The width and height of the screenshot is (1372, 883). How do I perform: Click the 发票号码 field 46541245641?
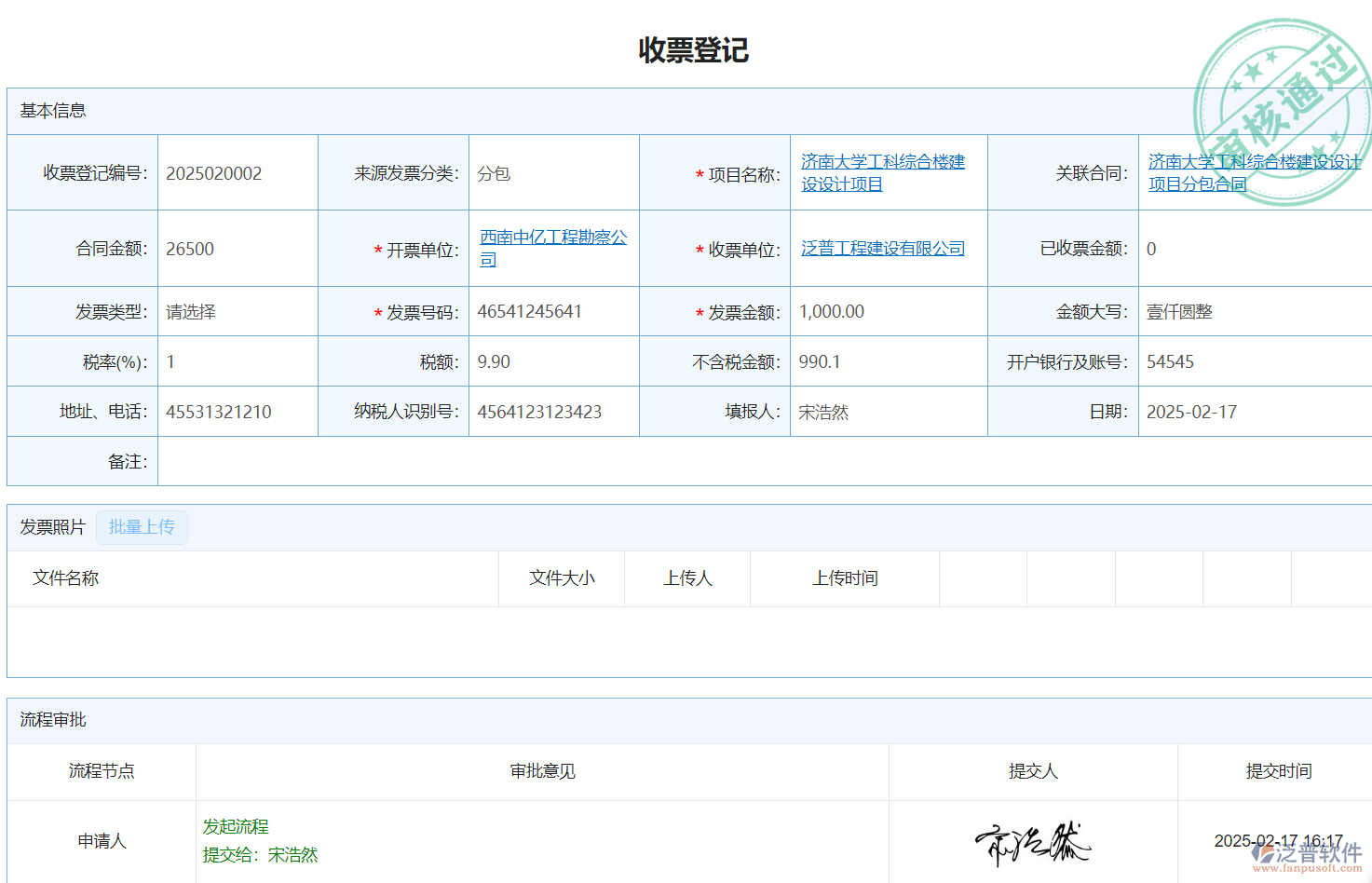click(529, 312)
